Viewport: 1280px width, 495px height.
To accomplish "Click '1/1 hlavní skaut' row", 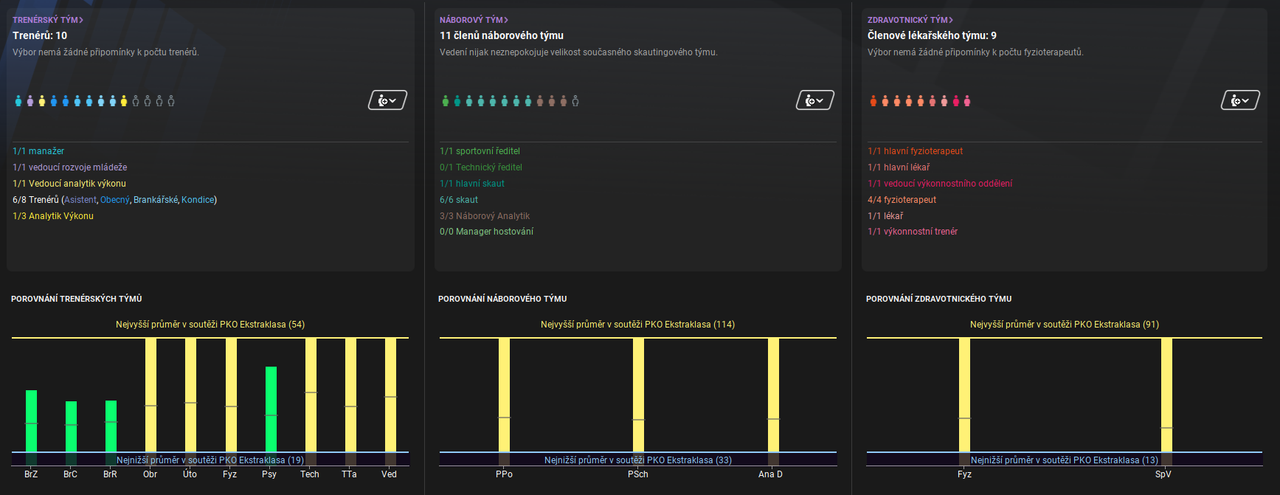I will point(473,183).
